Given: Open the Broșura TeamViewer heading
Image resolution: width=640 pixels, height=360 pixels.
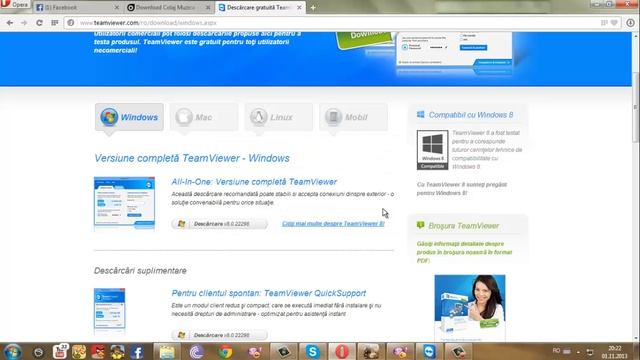Looking at the screenshot, I should [463, 226].
